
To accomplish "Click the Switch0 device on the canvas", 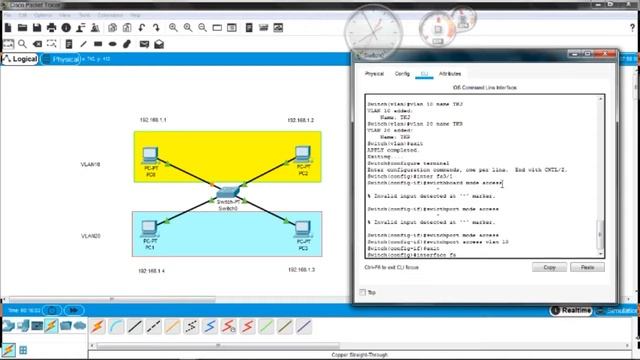I will pyautogui.click(x=228, y=193).
